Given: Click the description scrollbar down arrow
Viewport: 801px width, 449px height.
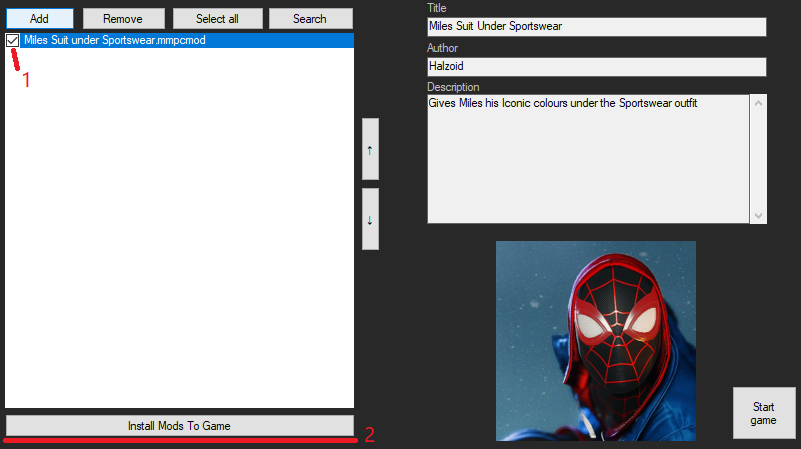Looking at the screenshot, I should [x=759, y=216].
